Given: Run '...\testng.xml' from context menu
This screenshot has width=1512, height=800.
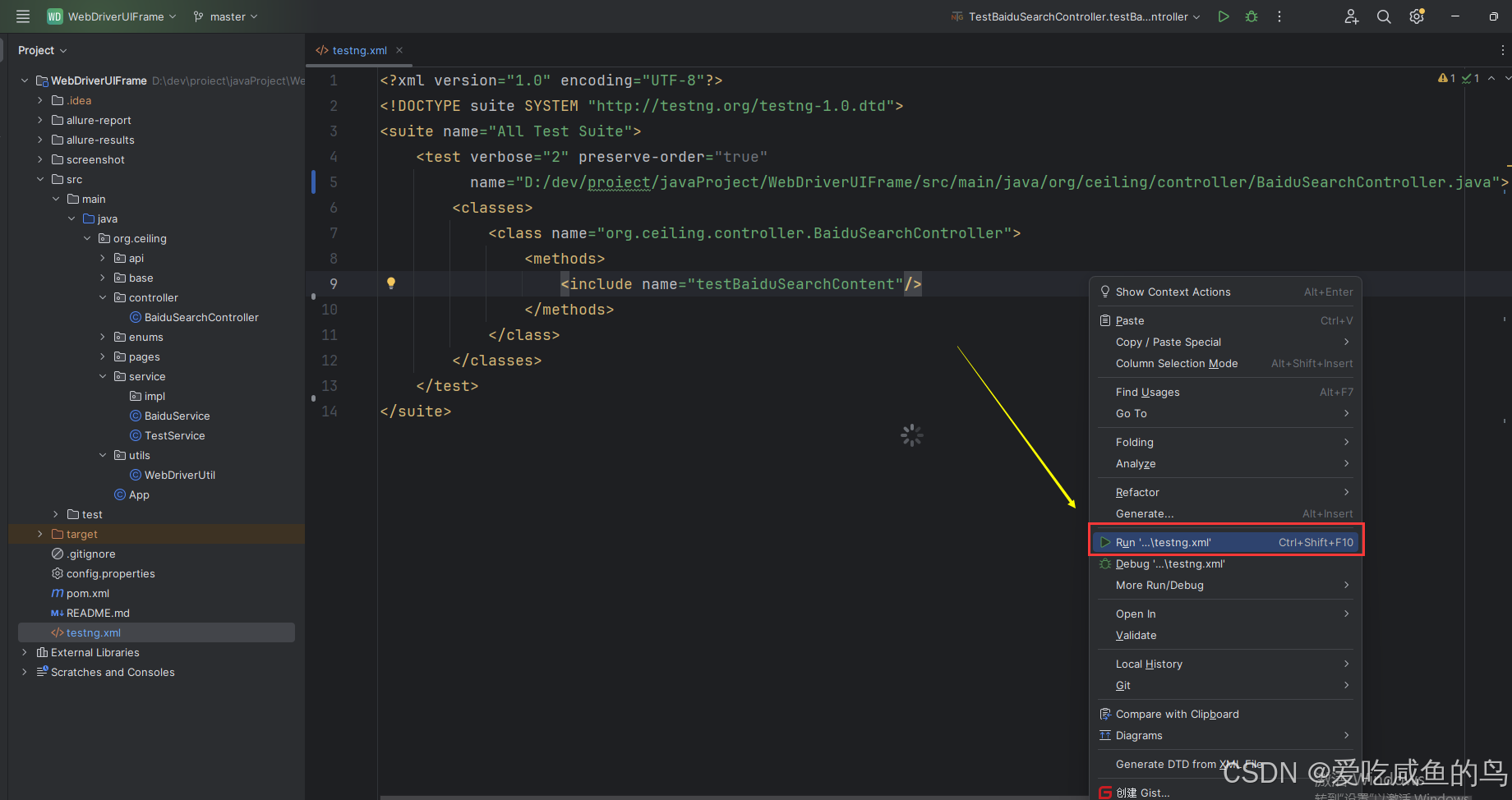Looking at the screenshot, I should point(1225,542).
